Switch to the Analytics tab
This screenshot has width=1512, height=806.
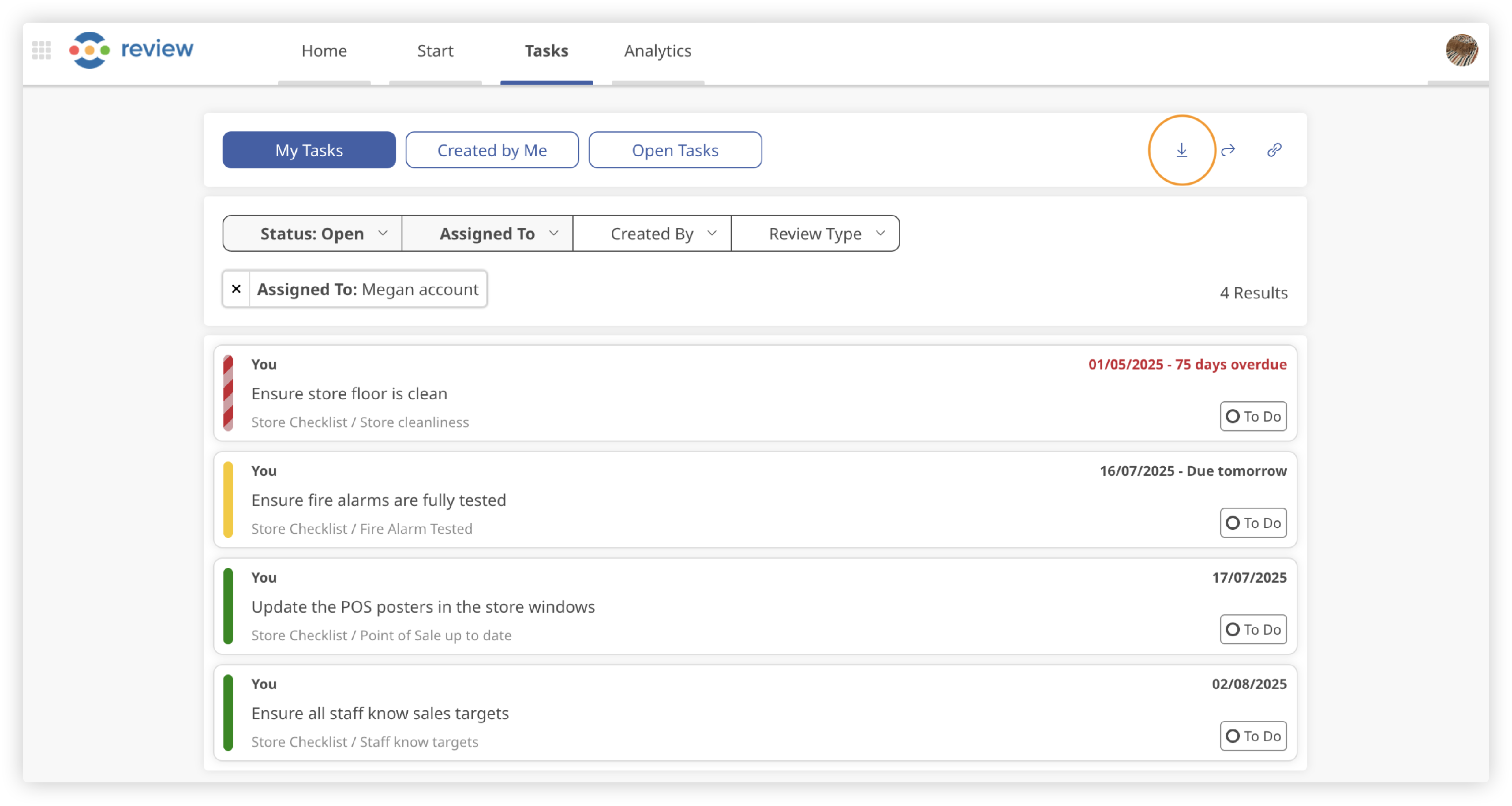pos(657,51)
